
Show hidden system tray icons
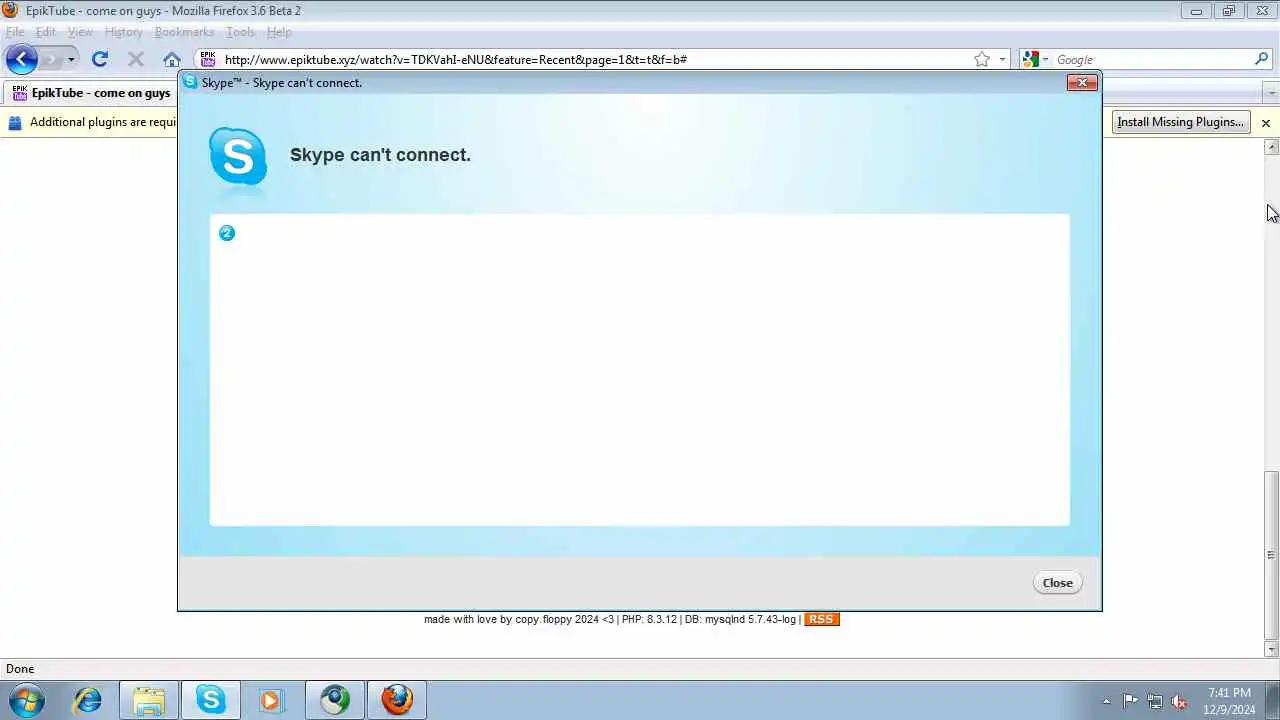(x=1106, y=701)
